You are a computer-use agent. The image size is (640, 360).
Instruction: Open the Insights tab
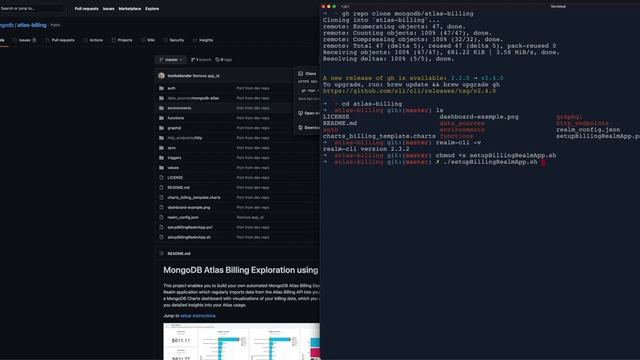pyautogui.click(x=203, y=40)
